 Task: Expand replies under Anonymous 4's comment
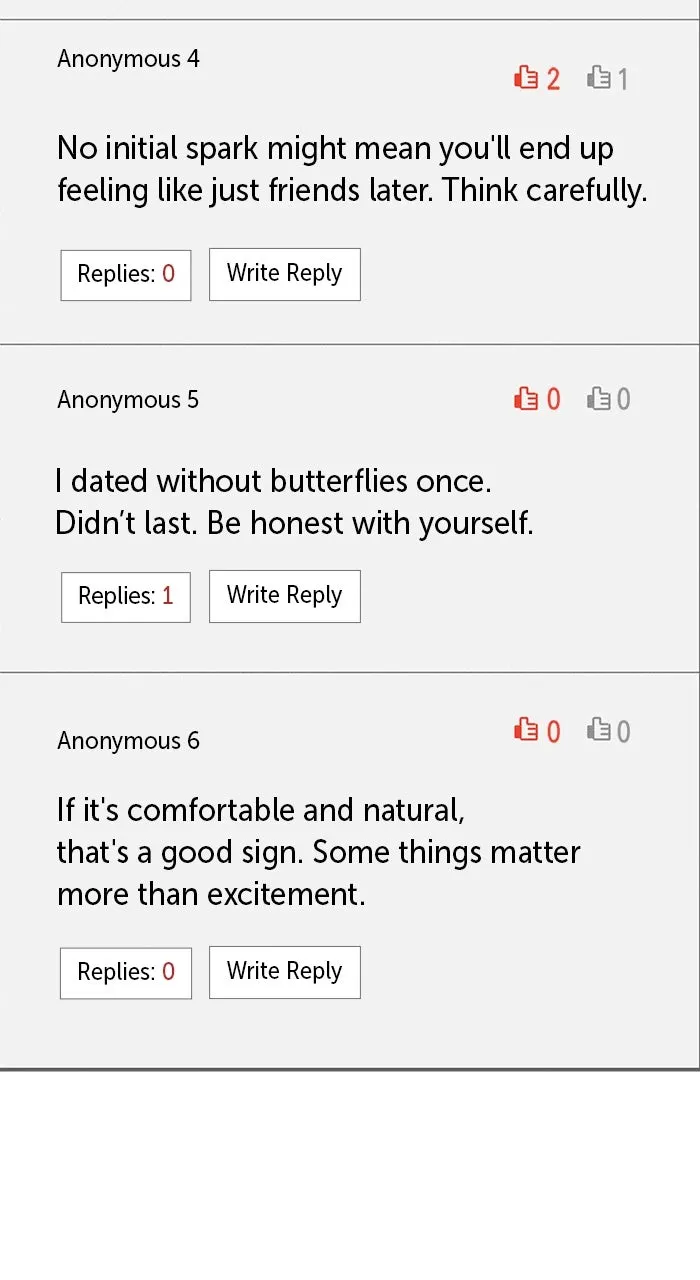[126, 274]
